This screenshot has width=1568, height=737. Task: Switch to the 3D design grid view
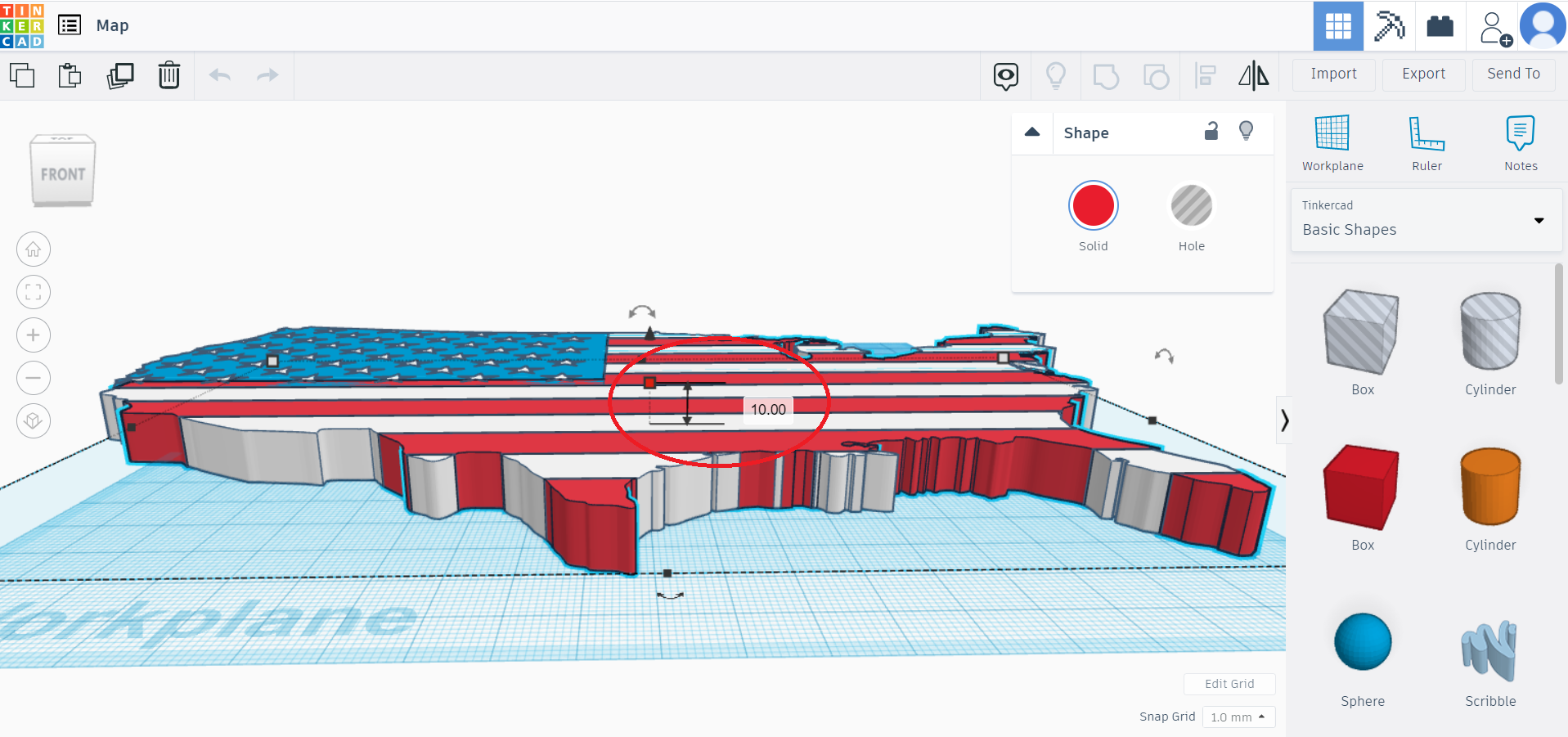tap(1338, 26)
